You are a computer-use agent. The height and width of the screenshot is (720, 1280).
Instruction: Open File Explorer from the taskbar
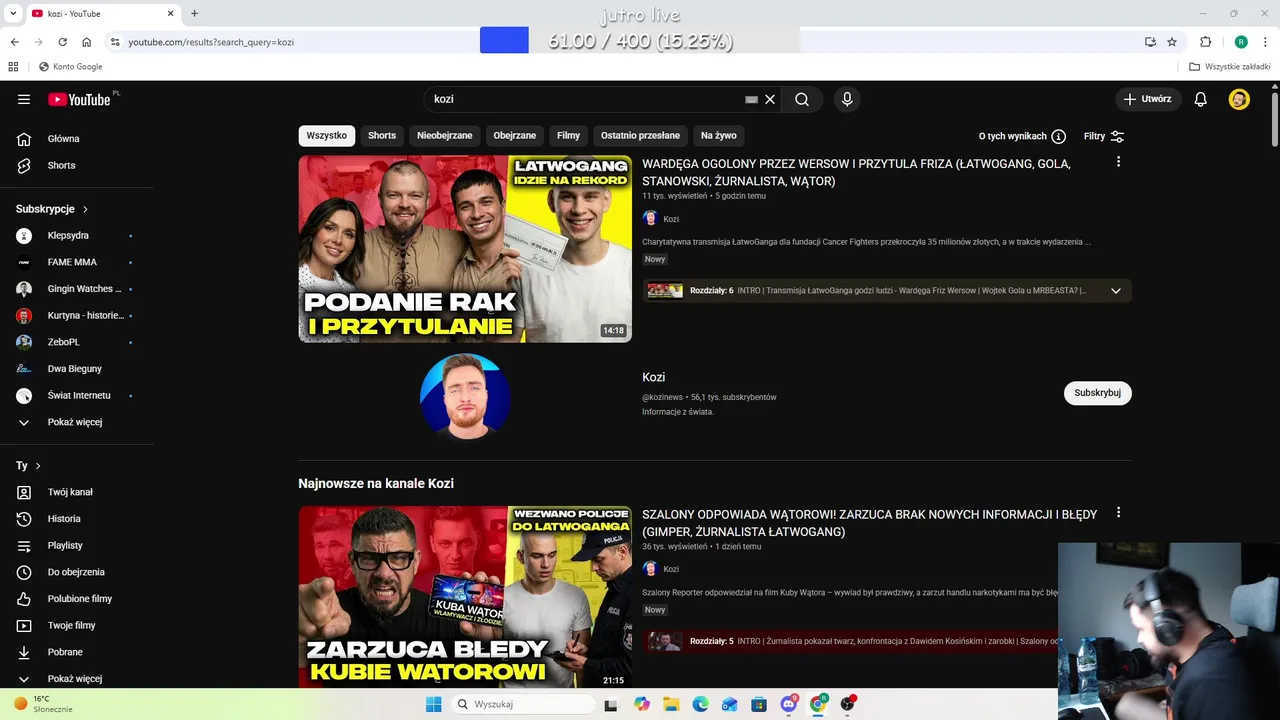pos(671,704)
